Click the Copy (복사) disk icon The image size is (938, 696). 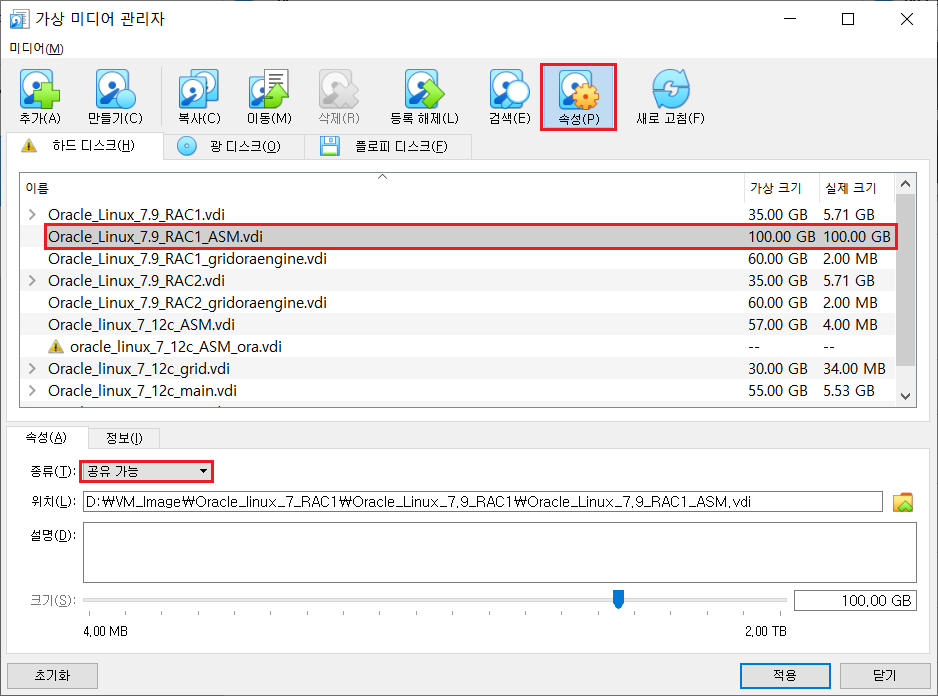click(x=199, y=90)
